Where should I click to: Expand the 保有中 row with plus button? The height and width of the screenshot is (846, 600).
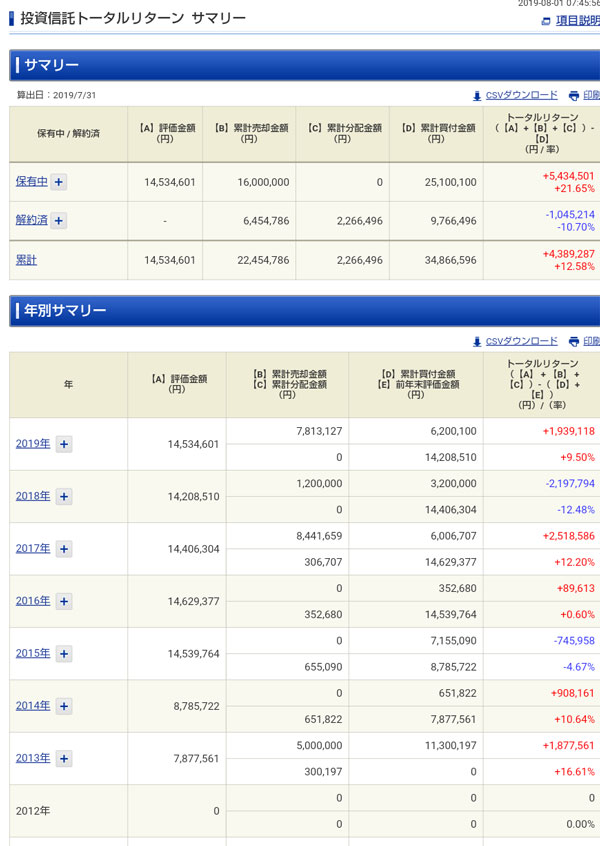tap(59, 182)
